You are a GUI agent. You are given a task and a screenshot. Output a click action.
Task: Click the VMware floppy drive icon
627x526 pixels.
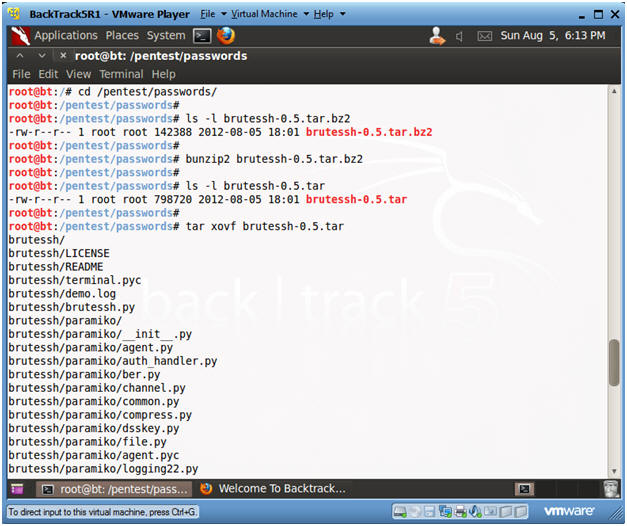click(429, 511)
